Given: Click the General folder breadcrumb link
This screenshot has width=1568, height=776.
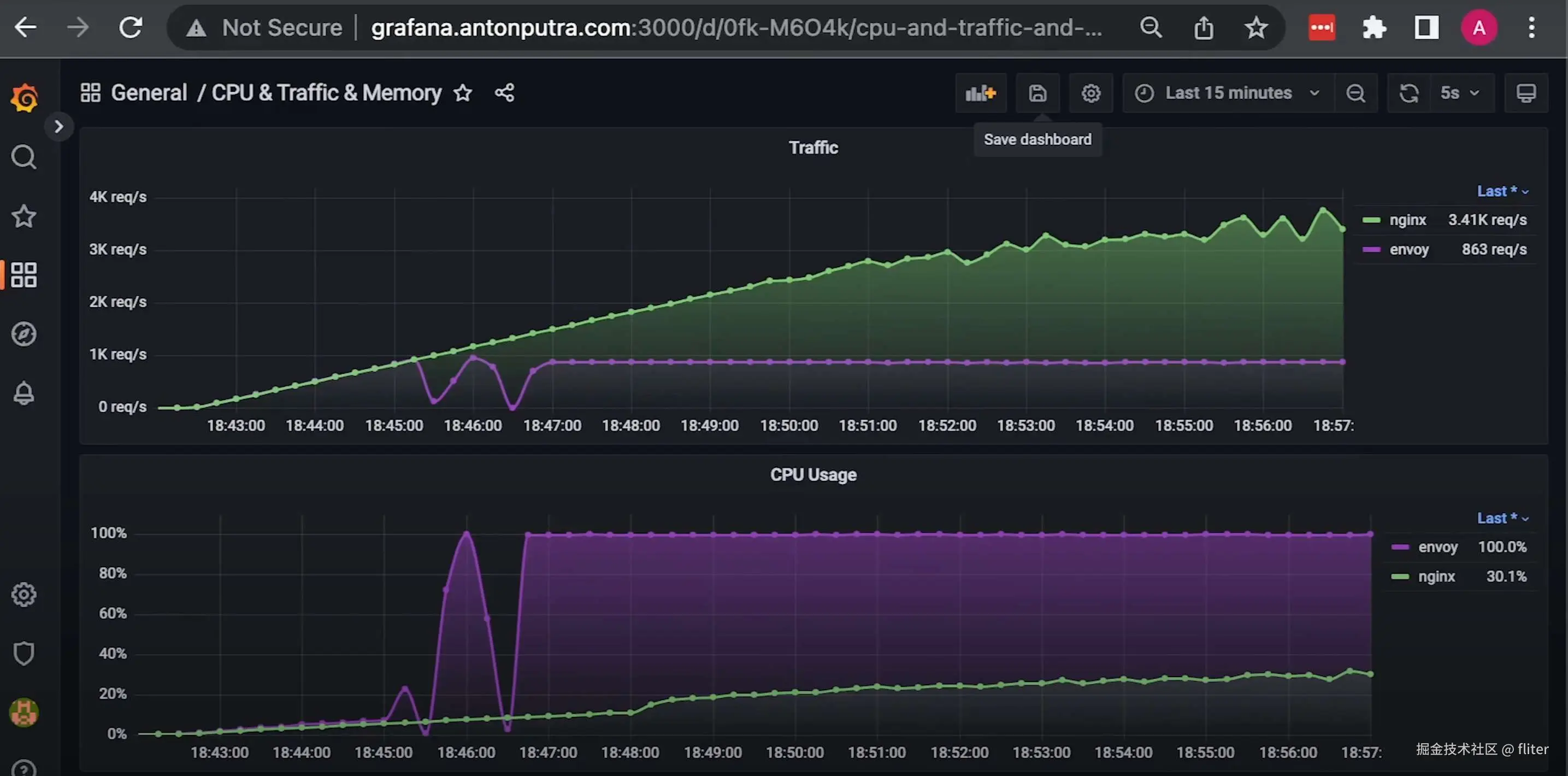Looking at the screenshot, I should pyautogui.click(x=149, y=93).
